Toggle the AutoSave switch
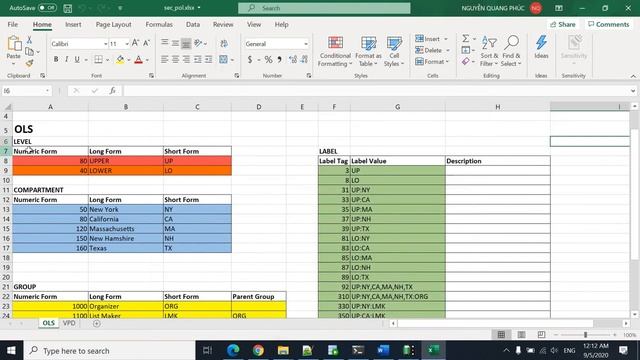Viewport: 640px width, 360px height. (47, 8)
